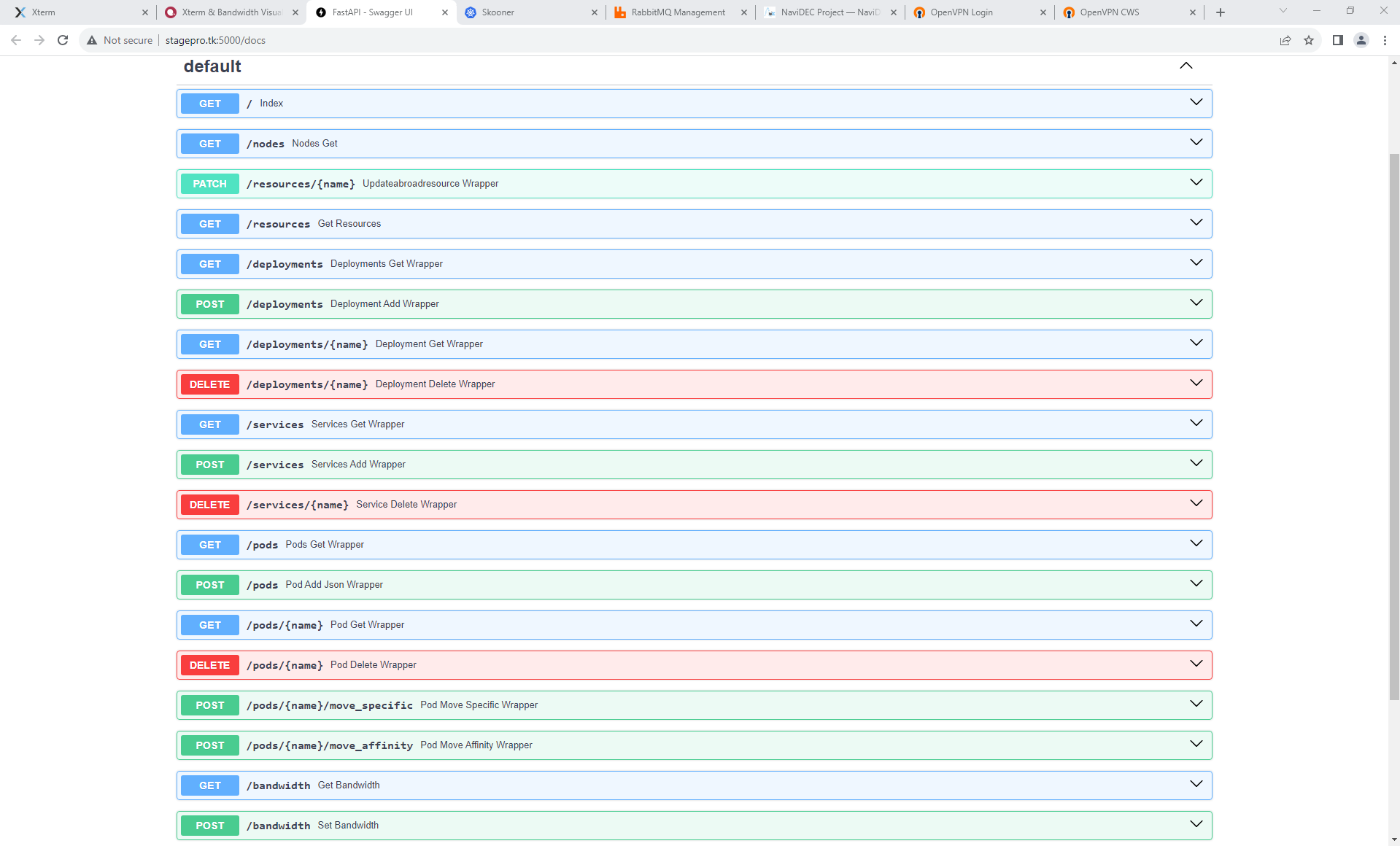This screenshot has width=1400, height=846.
Task: Click the POST badge for /pods
Action: [209, 585]
